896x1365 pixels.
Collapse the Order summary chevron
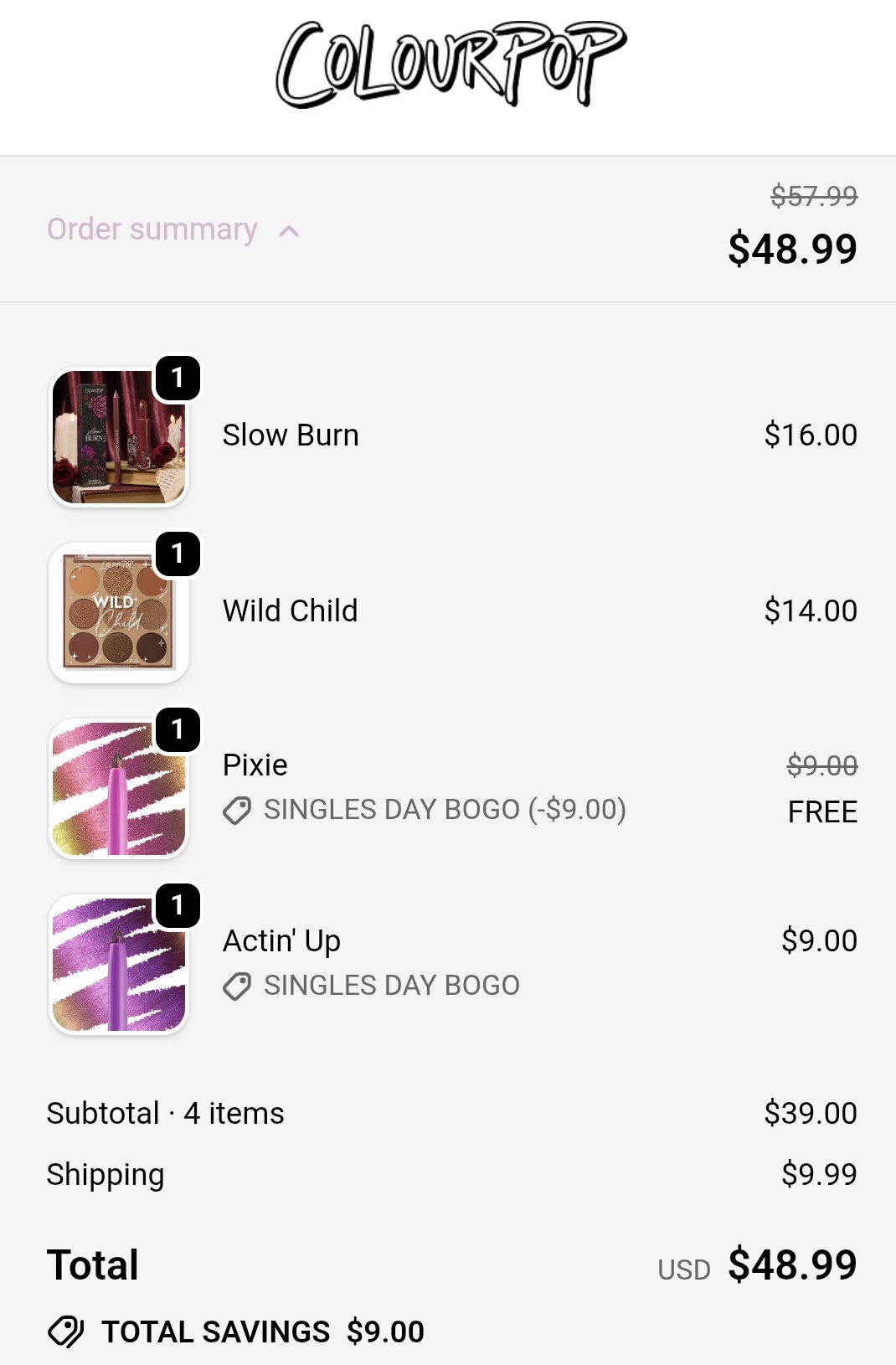click(x=289, y=231)
